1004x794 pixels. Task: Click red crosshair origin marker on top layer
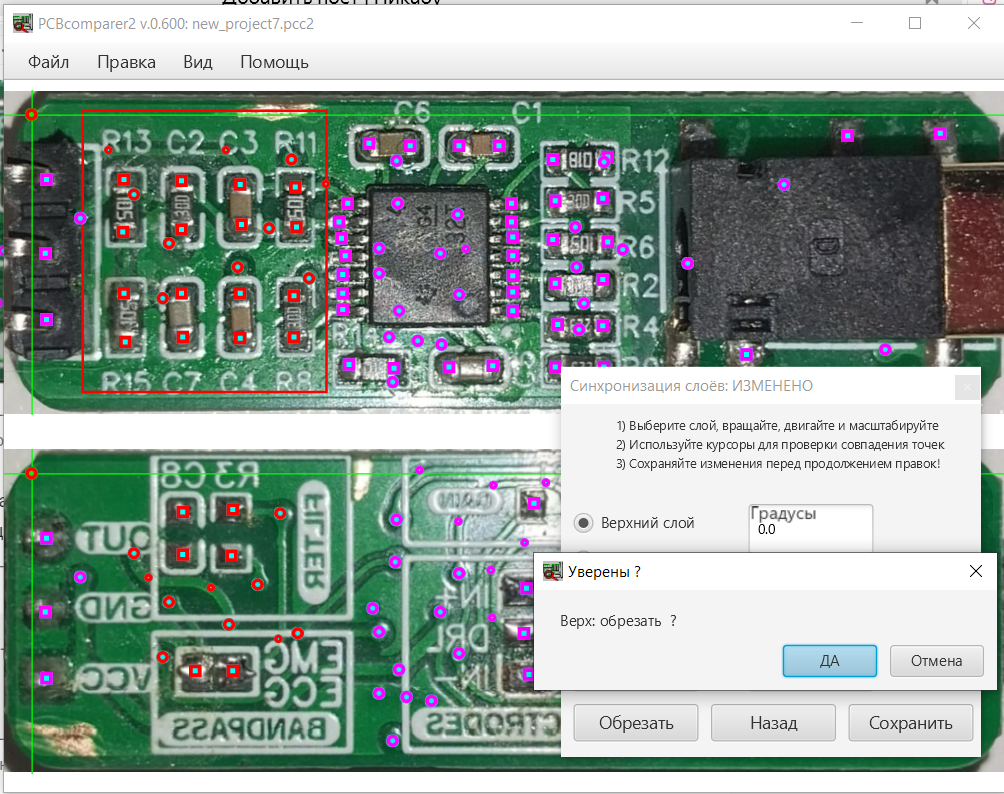point(31,115)
